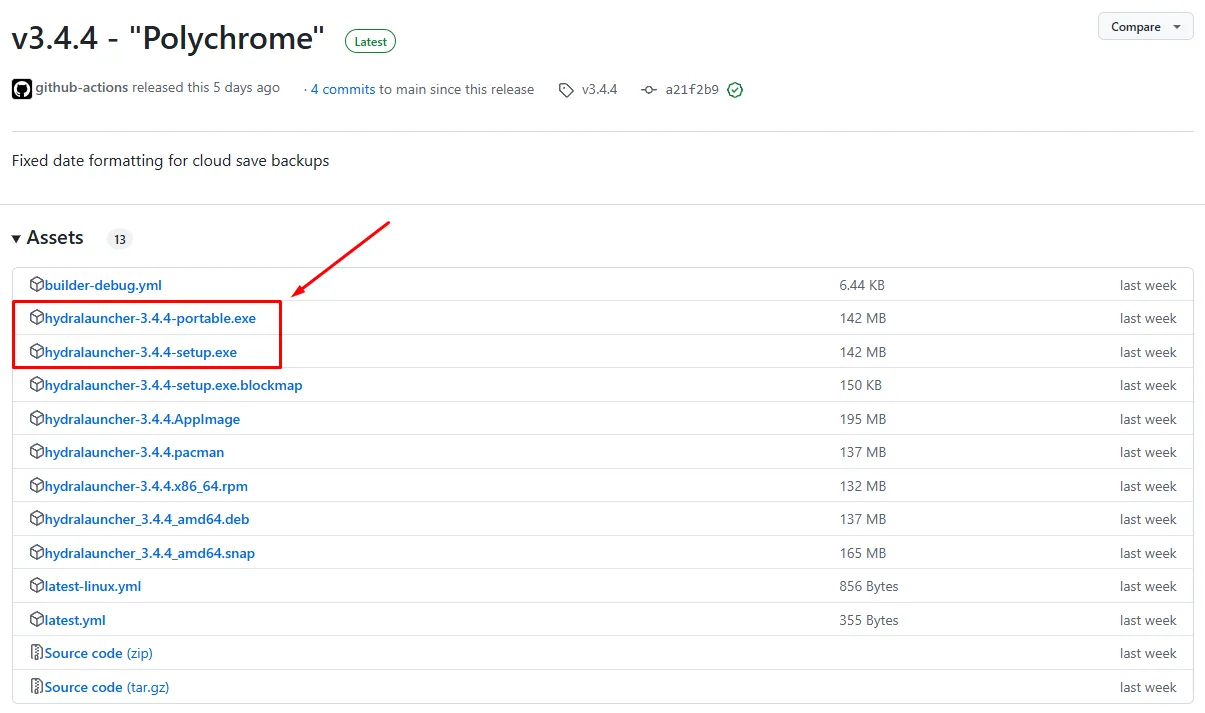This screenshot has width=1205, height=713.
Task: Click package icon beside the snap file
Action: 37,553
